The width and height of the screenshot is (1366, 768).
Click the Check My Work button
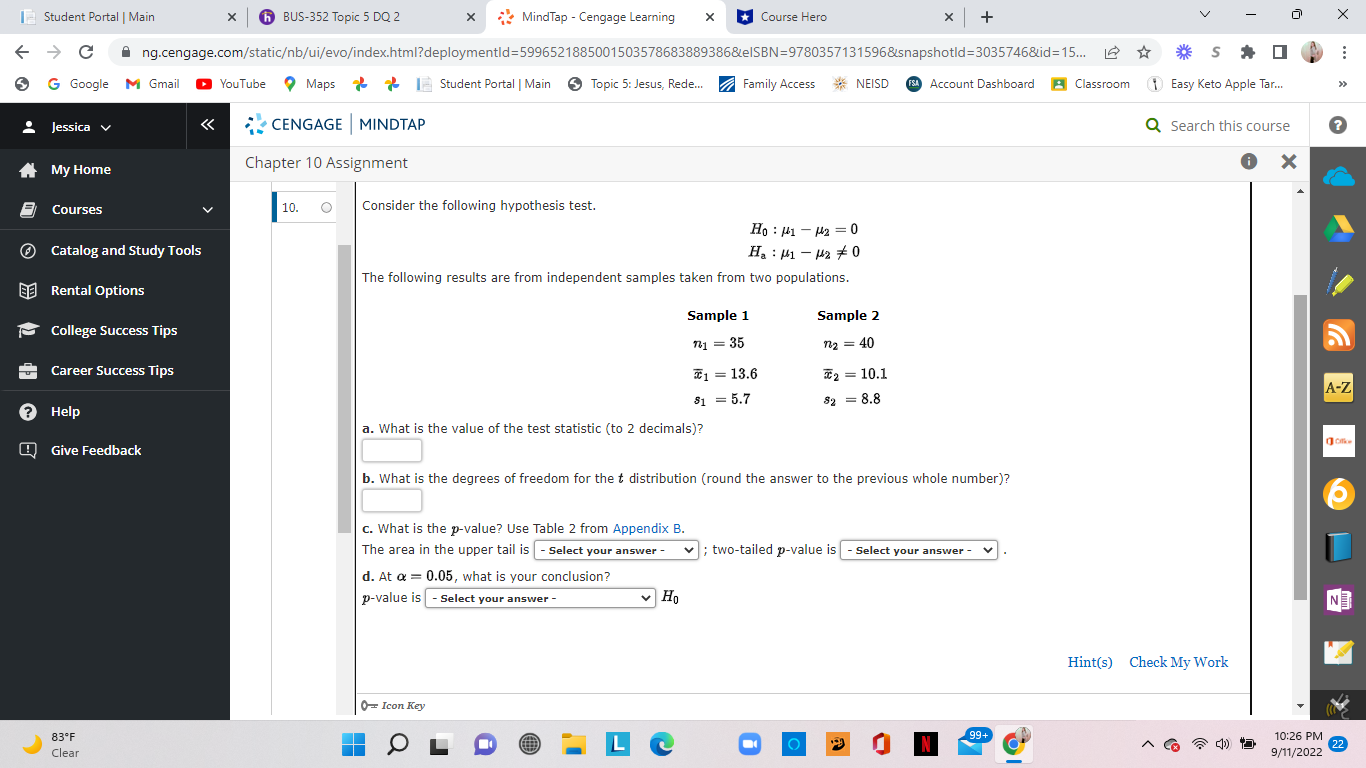(1179, 661)
